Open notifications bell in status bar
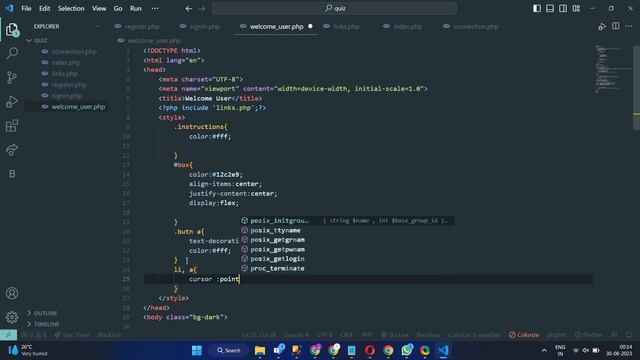Viewport: 640px width, 360px height. click(x=629, y=335)
